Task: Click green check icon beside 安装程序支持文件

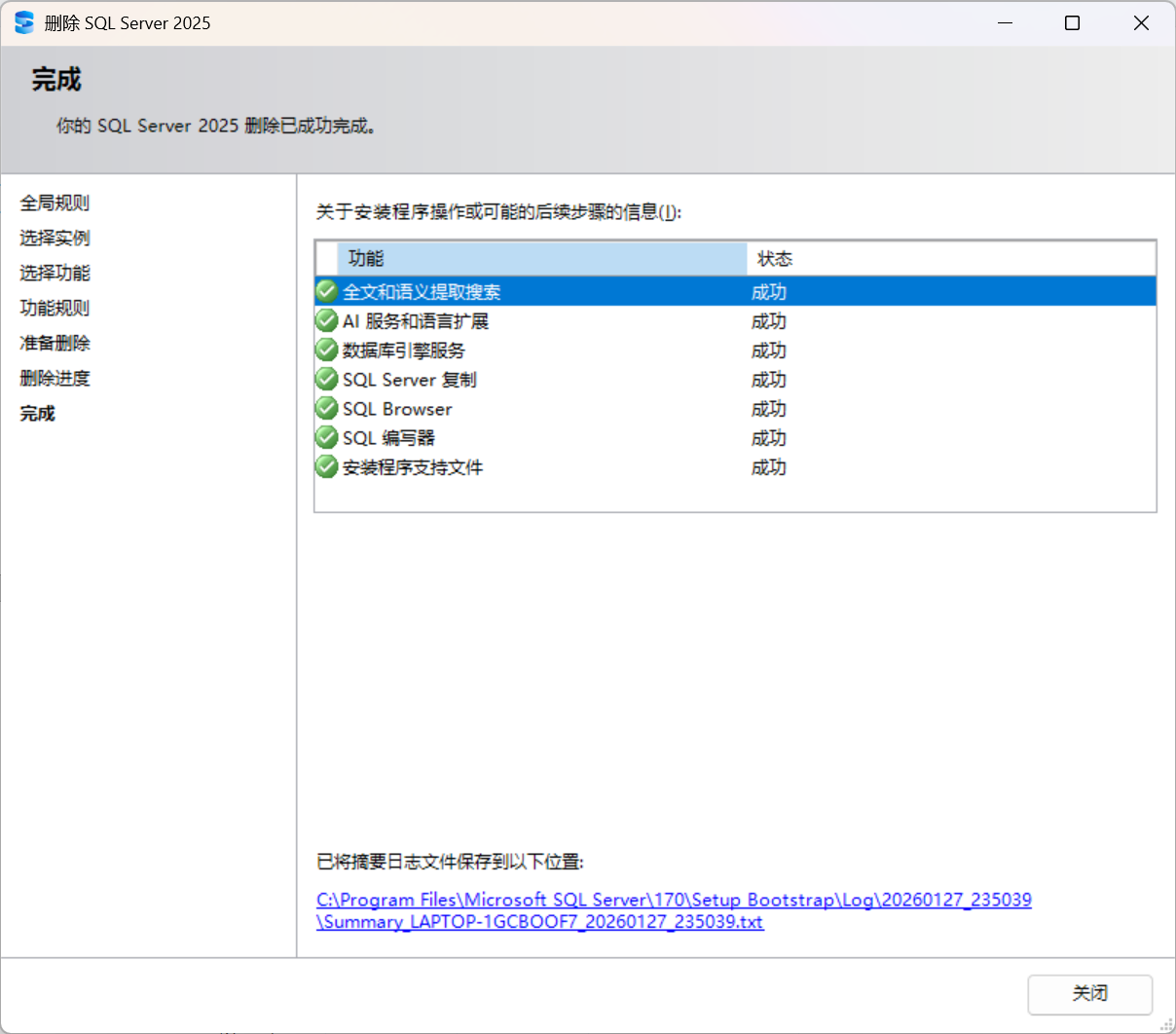Action: click(x=327, y=466)
